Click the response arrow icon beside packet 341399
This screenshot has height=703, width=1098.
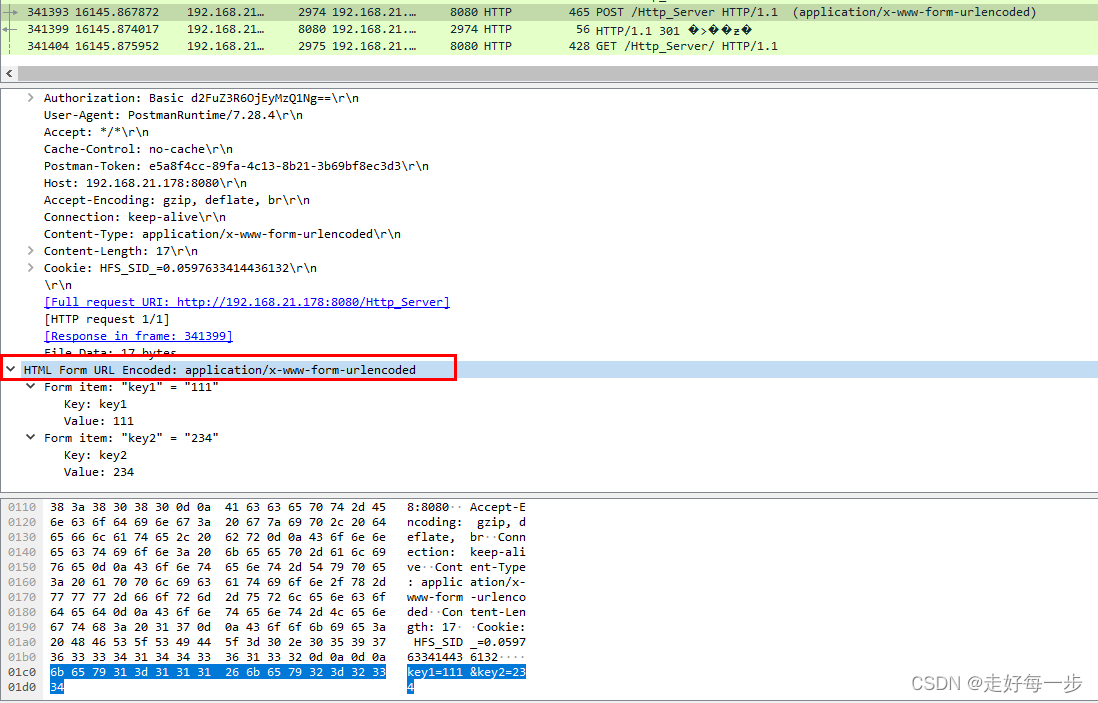pos(8,29)
